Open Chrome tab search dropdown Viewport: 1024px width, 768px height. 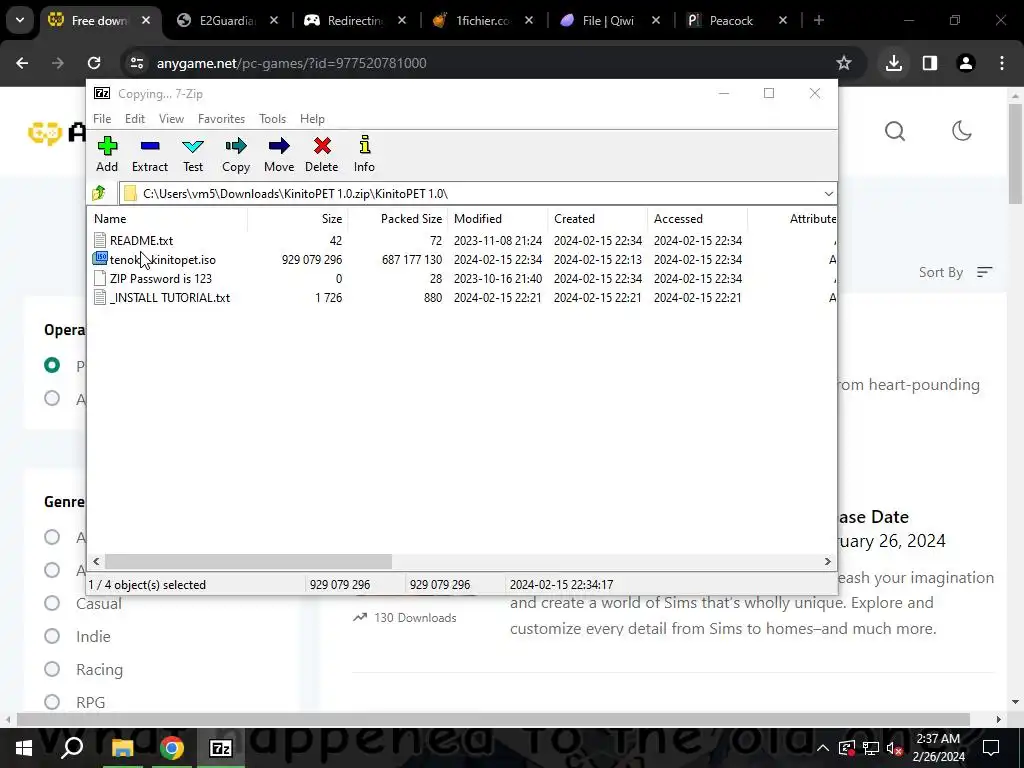coord(20,20)
